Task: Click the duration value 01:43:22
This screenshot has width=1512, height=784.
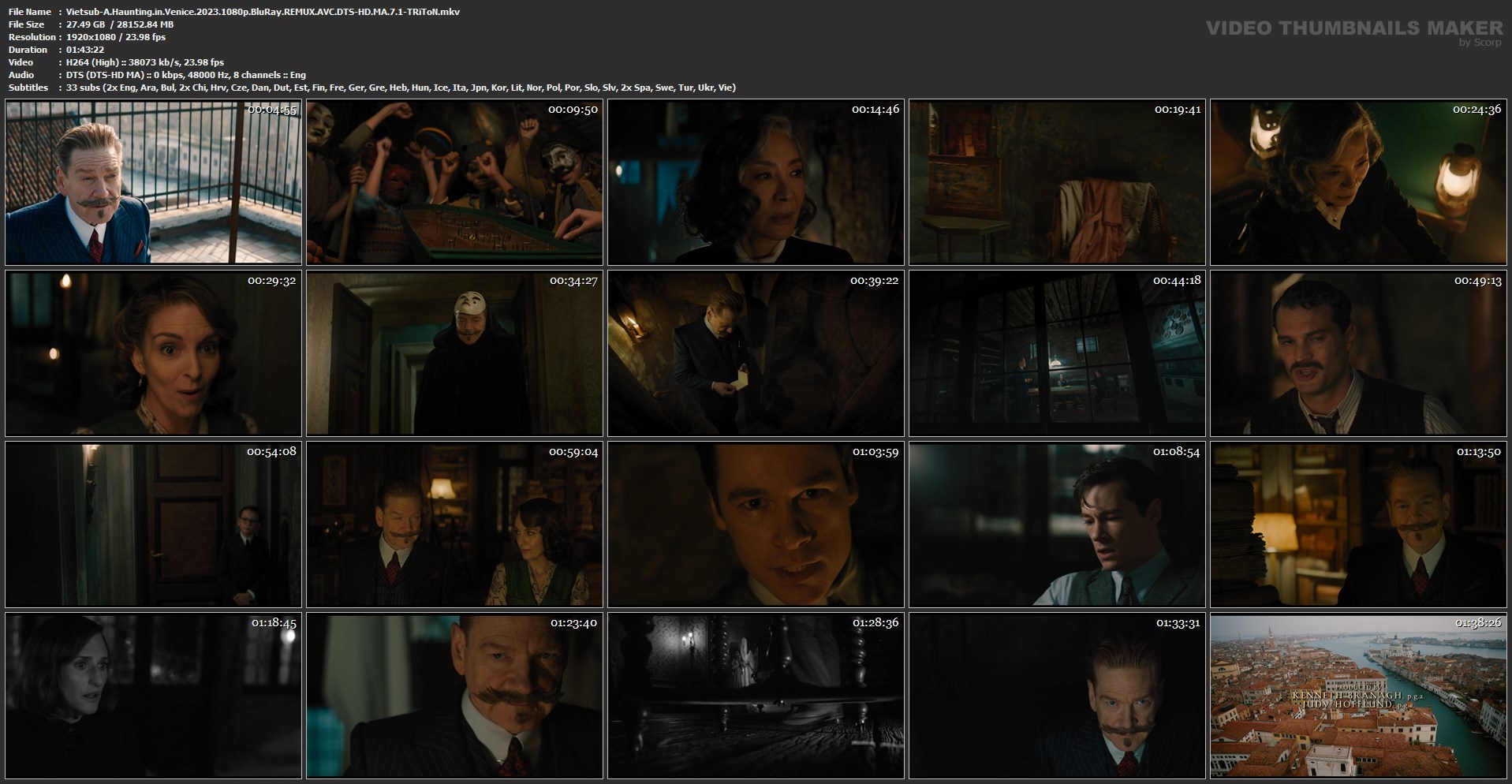Action: [85, 50]
